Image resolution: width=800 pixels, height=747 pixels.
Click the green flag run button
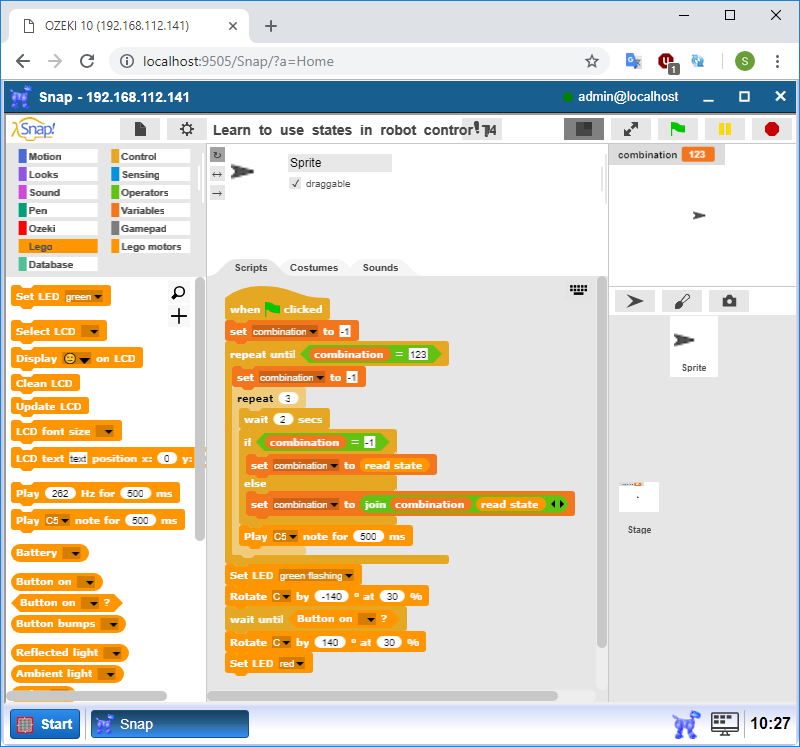click(678, 129)
